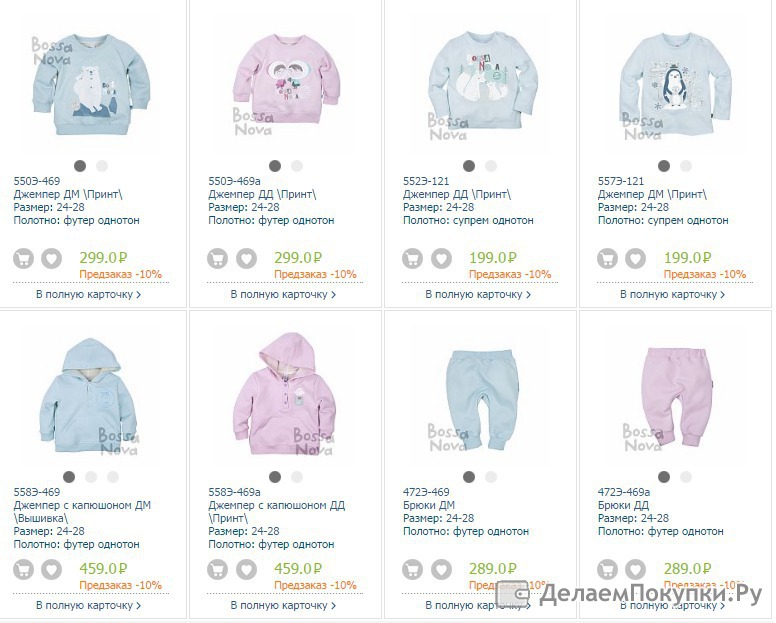Add item 550Э-469 to cart
Image resolution: width=776 pixels, height=623 pixels.
pos(23,258)
